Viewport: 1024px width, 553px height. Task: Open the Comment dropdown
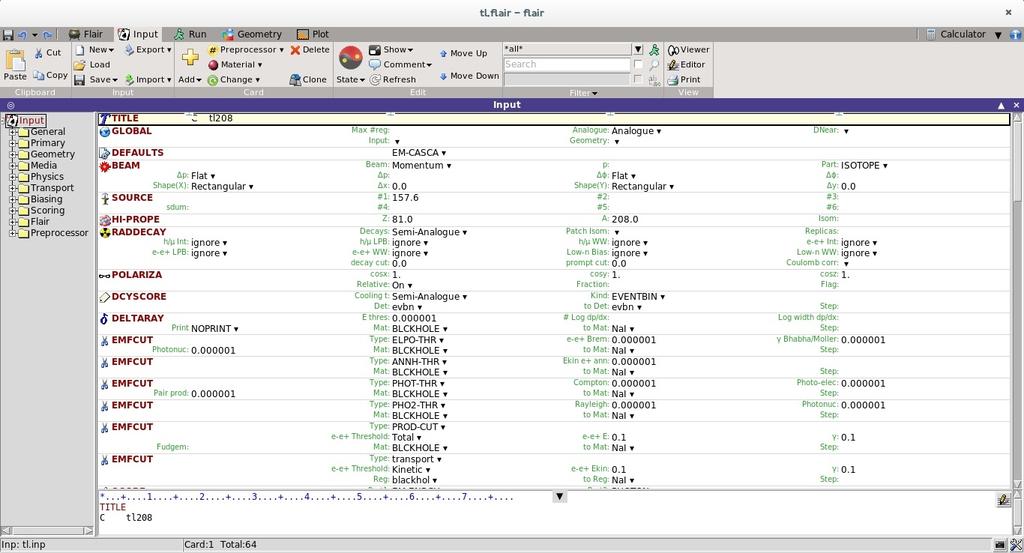point(400,65)
